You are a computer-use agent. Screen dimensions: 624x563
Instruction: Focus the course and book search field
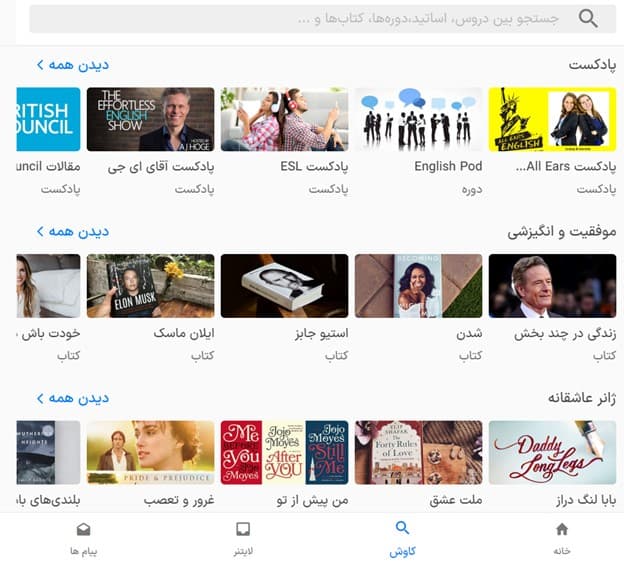click(x=323, y=19)
